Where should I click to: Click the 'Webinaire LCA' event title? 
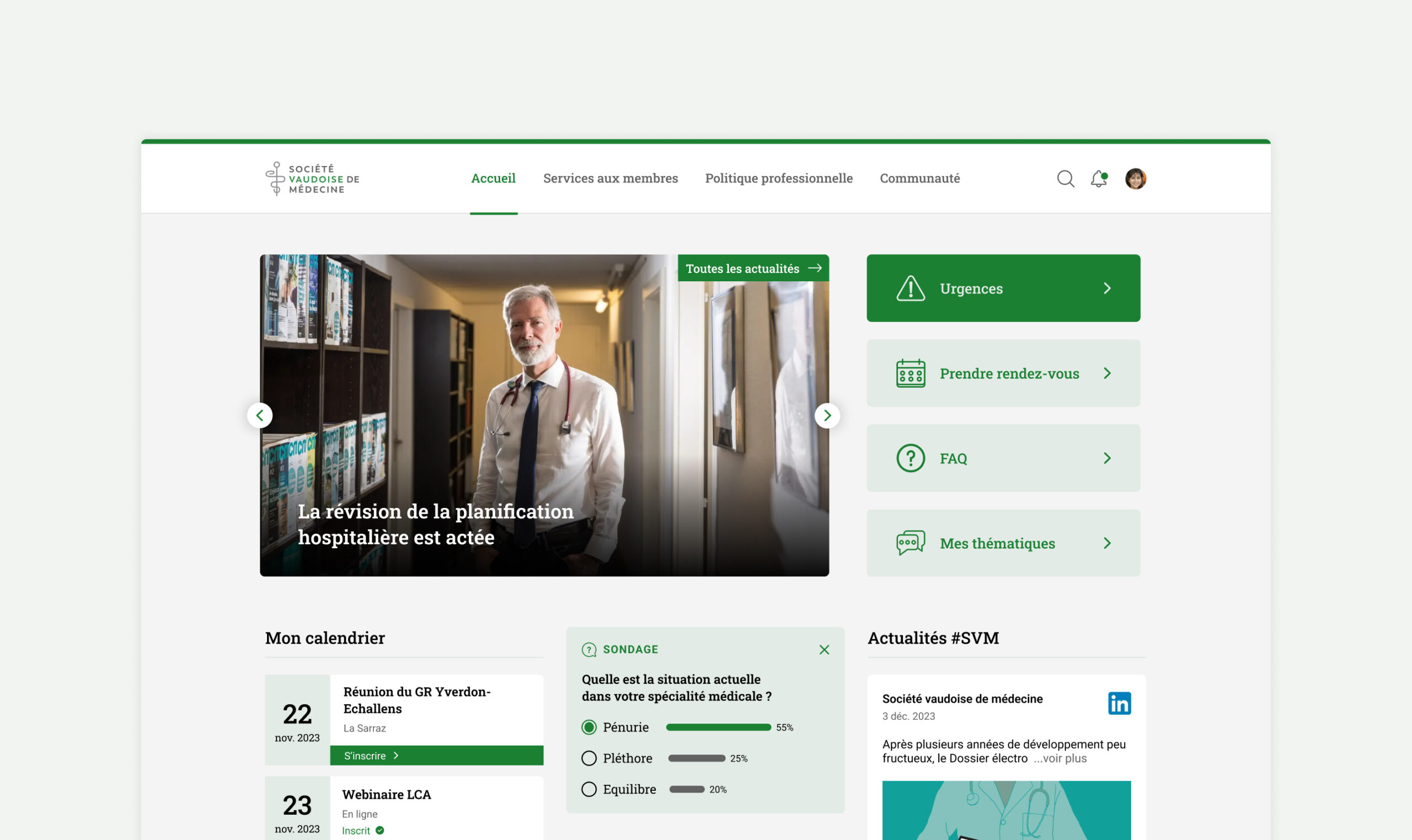(387, 794)
